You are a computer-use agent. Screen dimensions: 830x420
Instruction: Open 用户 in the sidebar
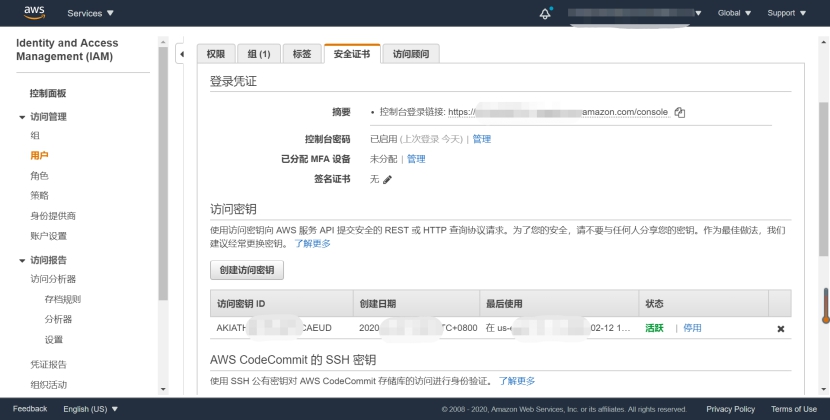point(40,156)
